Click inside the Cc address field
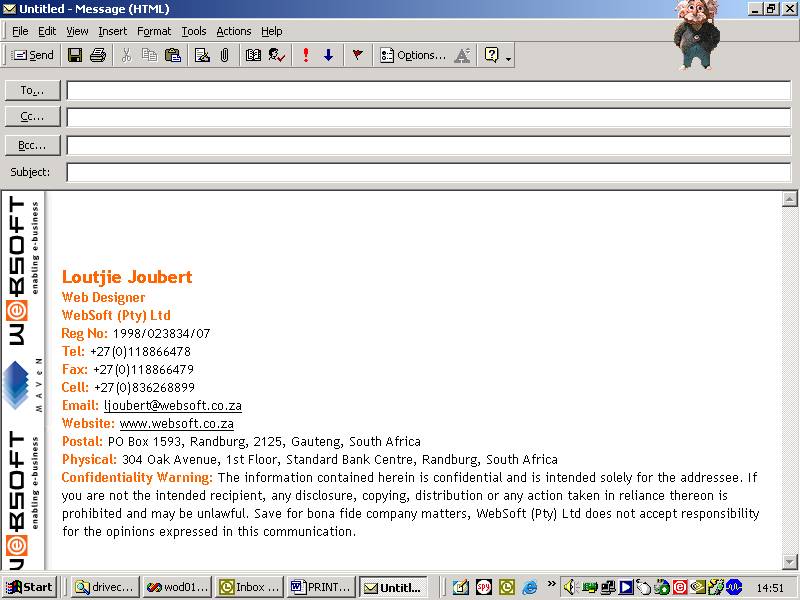The width and height of the screenshot is (800, 600). [429, 117]
